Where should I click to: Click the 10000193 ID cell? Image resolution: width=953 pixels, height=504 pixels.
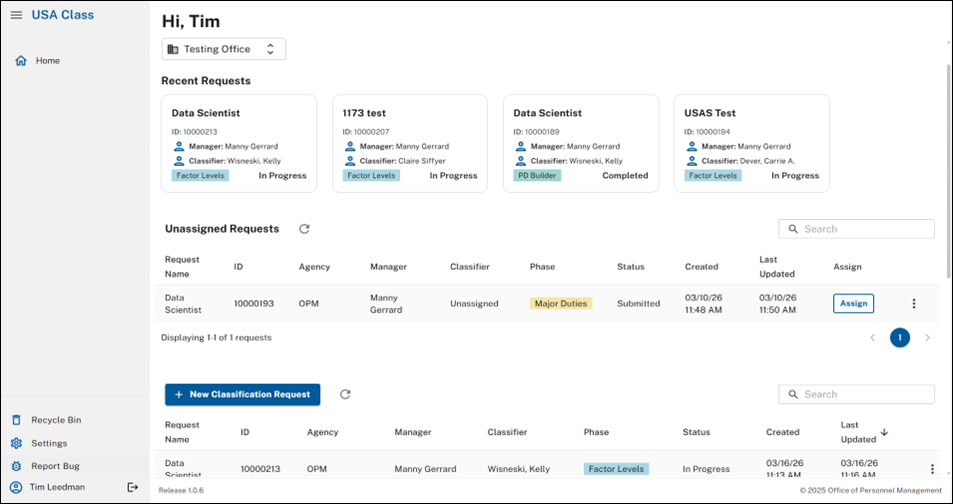coord(254,303)
